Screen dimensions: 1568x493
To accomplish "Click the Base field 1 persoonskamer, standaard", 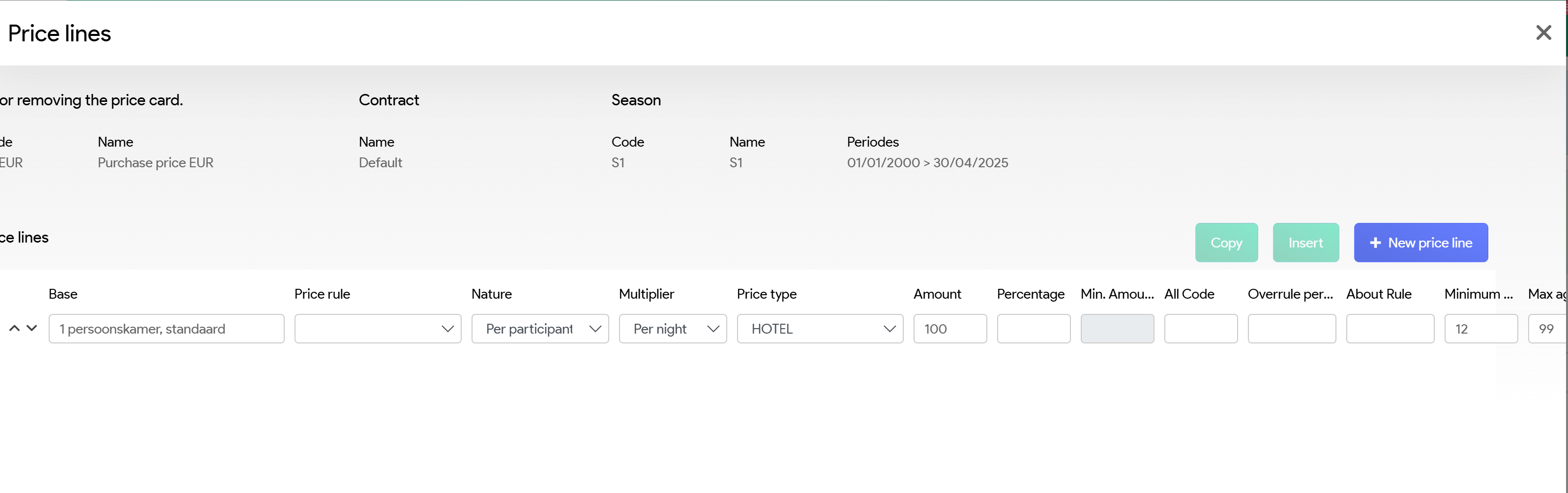I will pyautogui.click(x=166, y=329).
